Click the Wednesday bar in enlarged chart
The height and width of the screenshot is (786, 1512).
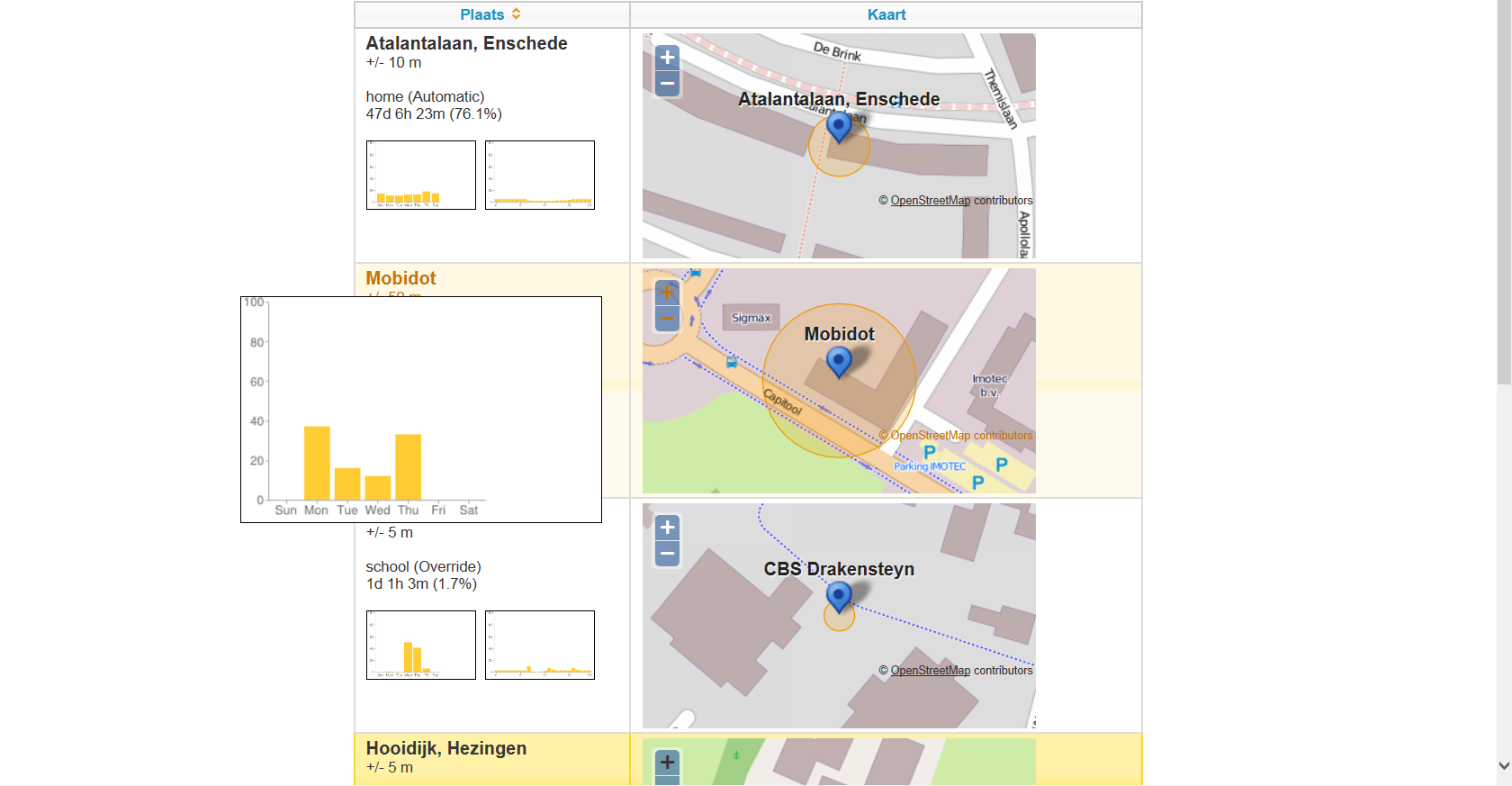point(378,488)
